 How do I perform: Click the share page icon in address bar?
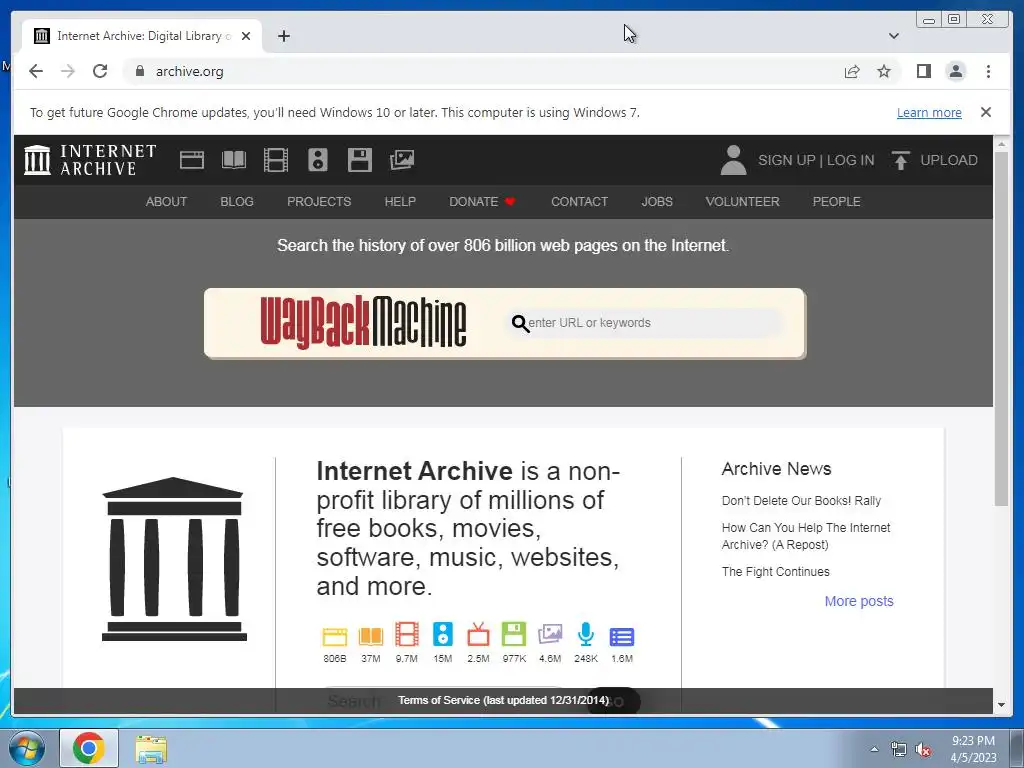pyautogui.click(x=852, y=71)
